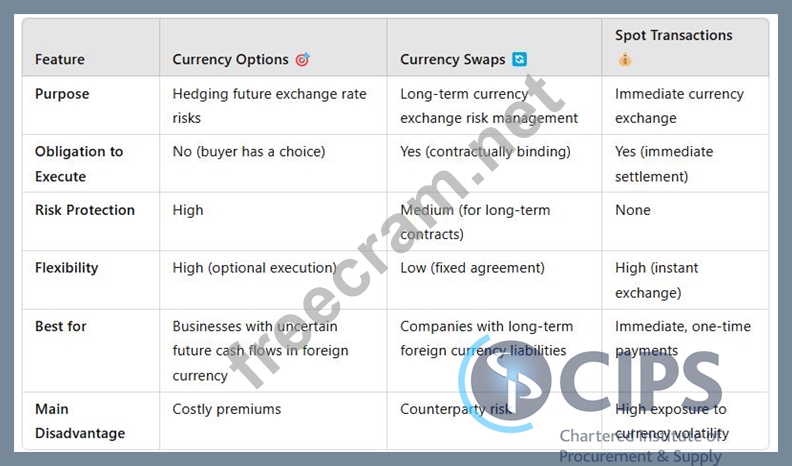Click the Main Disadvantage row label
The height and width of the screenshot is (466, 792).
80,421
